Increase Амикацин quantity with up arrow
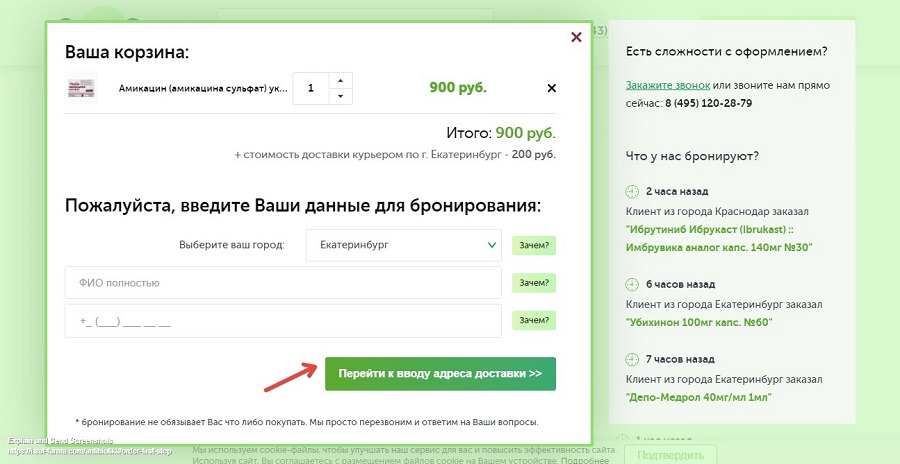 point(340,80)
